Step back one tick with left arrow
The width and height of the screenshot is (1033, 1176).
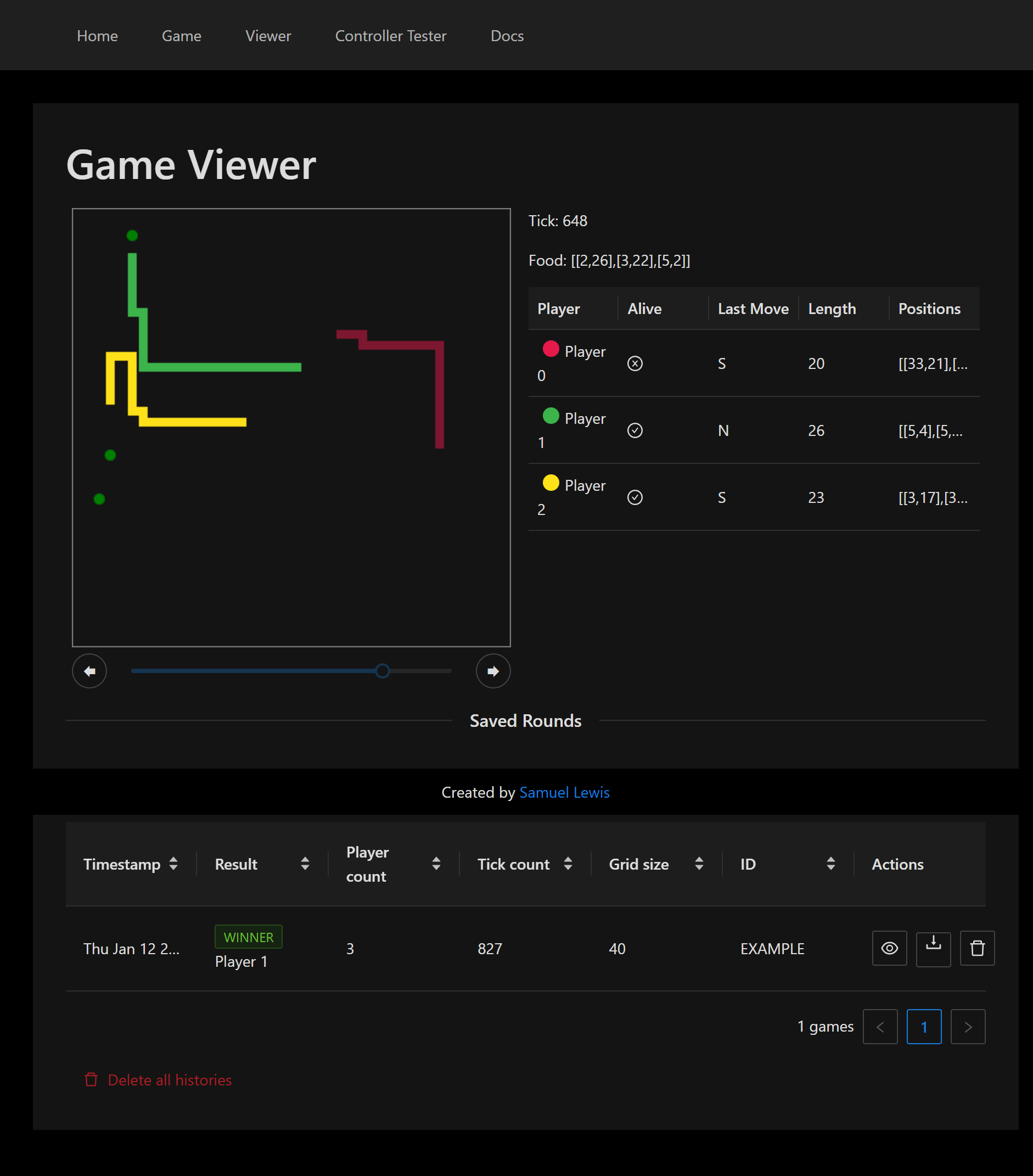[89, 671]
